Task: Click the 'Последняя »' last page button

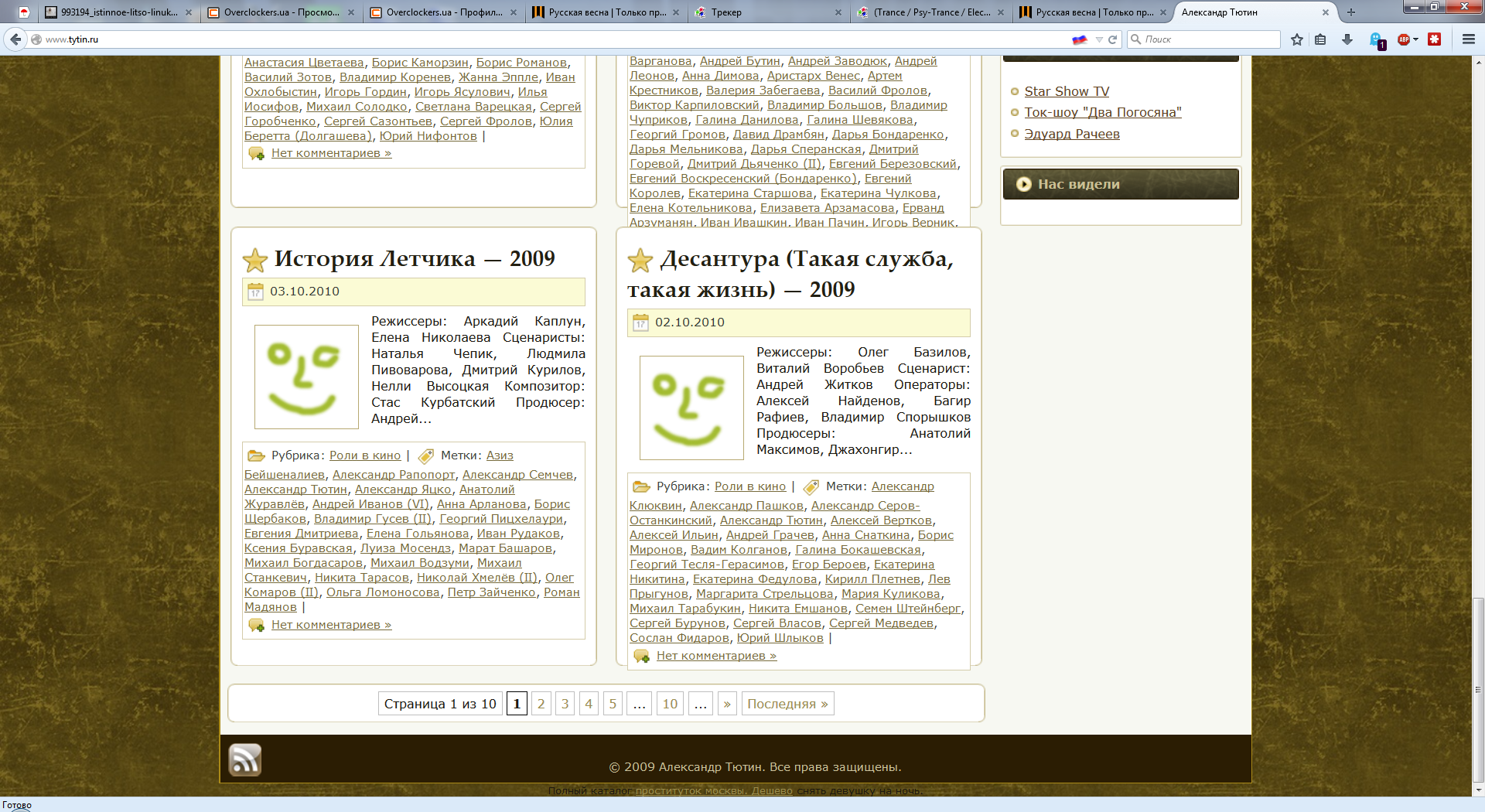Action: coord(787,704)
